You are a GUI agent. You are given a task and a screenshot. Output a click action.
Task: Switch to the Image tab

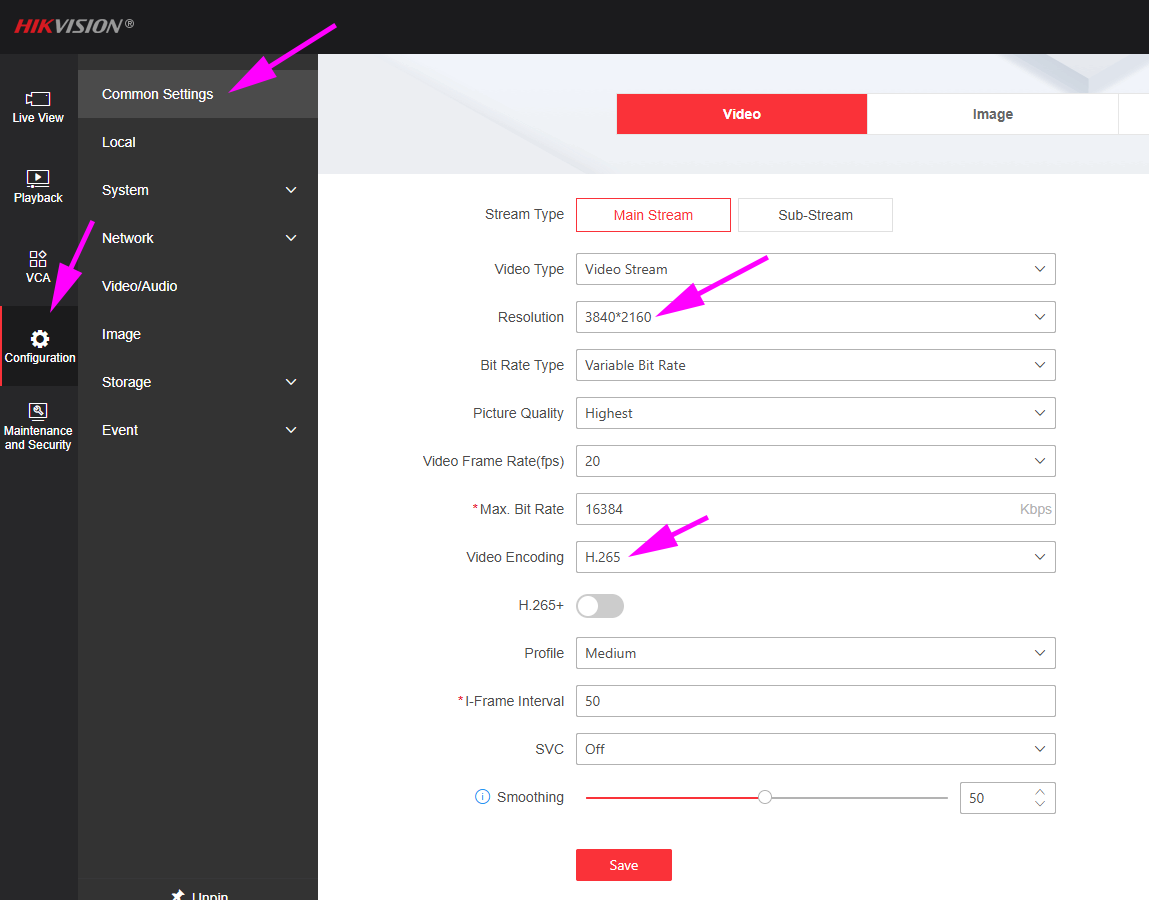[x=992, y=114]
